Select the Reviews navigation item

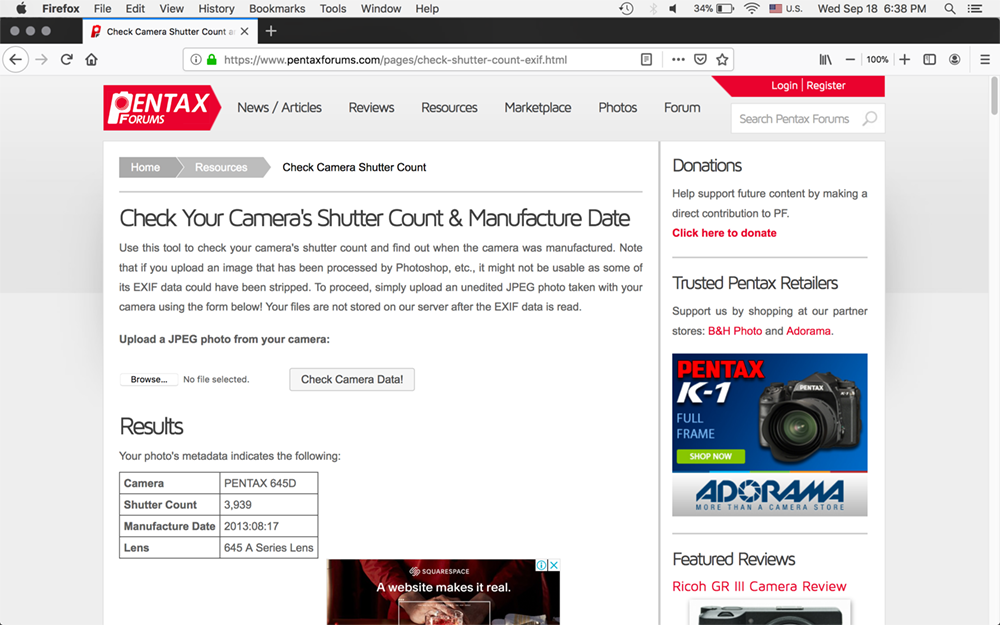371,108
